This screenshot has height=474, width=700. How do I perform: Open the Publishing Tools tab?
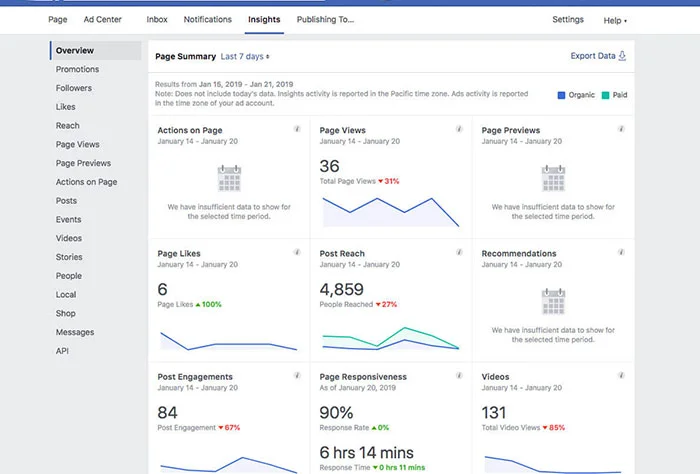325,20
